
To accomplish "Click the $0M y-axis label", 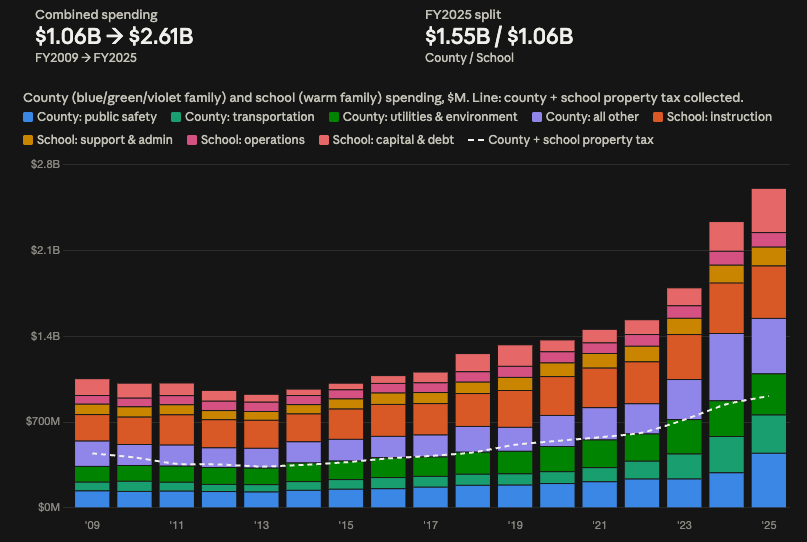I will [x=49, y=508].
